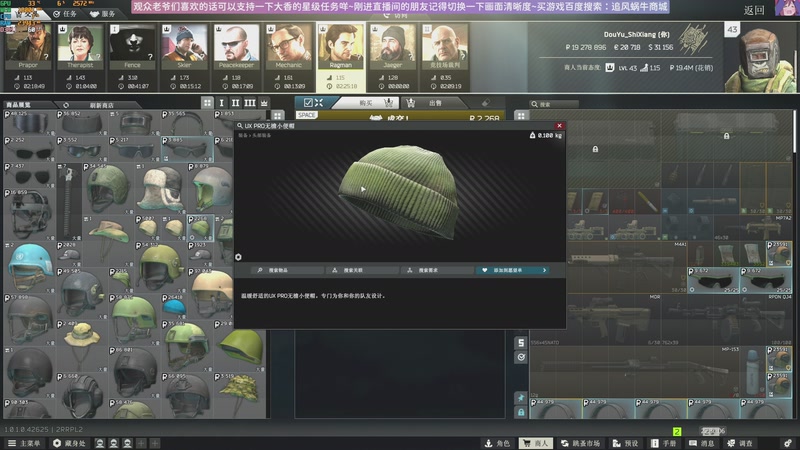Select black glasses in stash priced 5 672
The width and height of the screenshot is (800, 450).
pyautogui.click(x=713, y=280)
